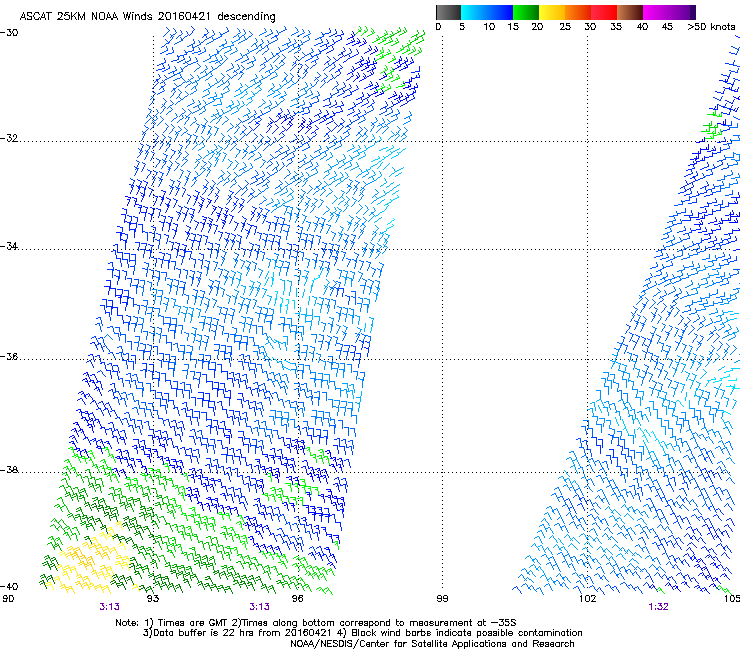Click the '-32' latitude axis label

point(9,138)
